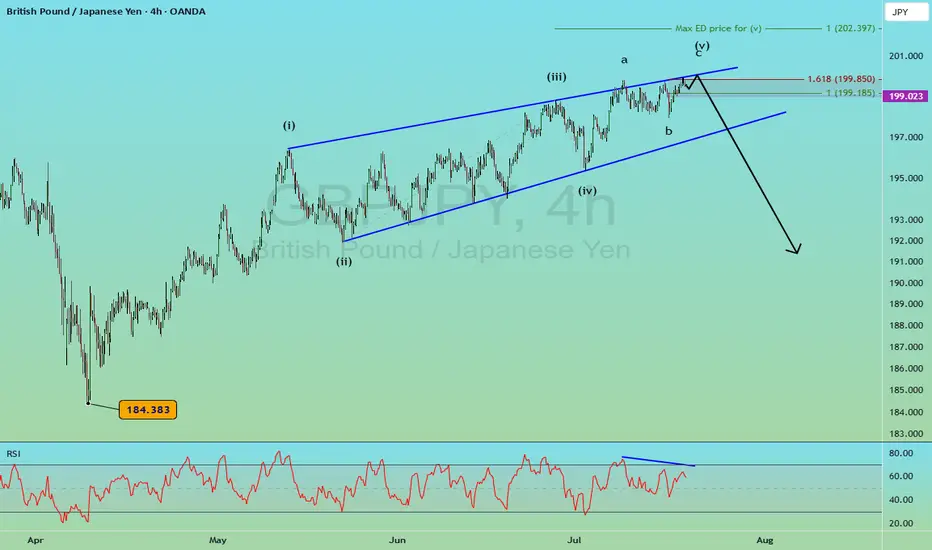
Task: Click the '1 (202.397)' level label
Action: (x=850, y=28)
